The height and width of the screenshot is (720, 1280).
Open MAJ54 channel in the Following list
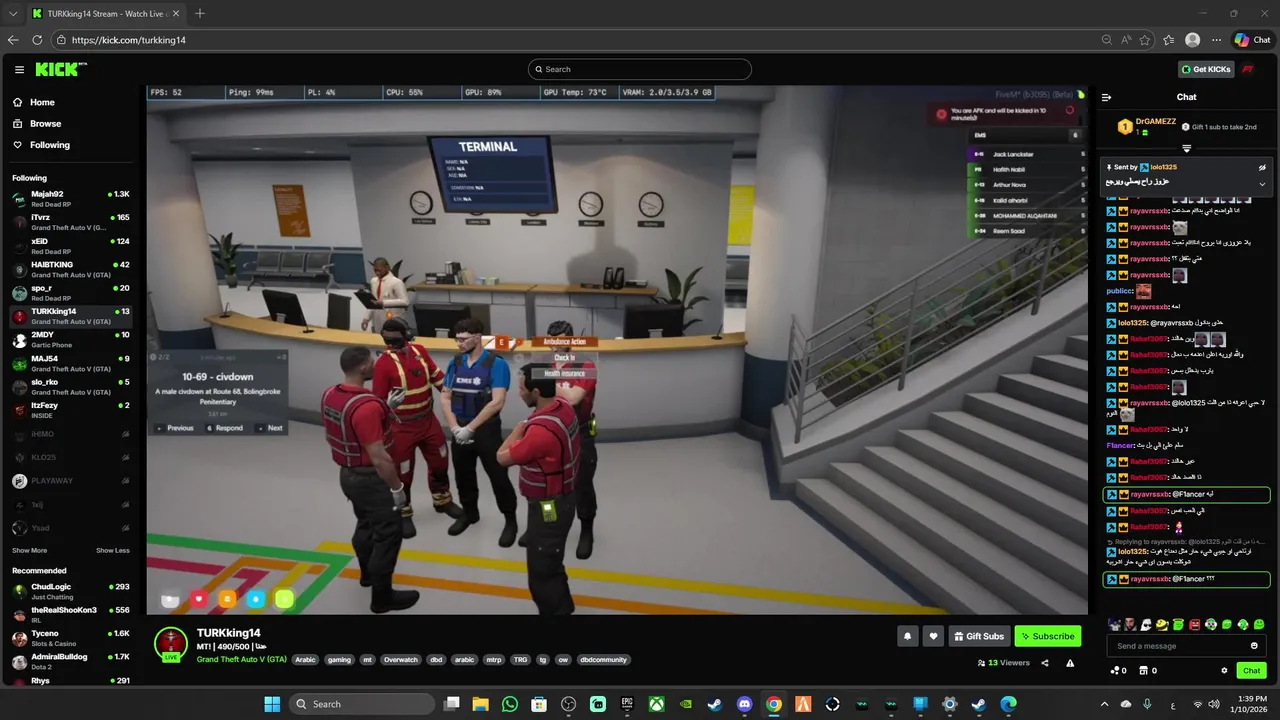pos(70,363)
